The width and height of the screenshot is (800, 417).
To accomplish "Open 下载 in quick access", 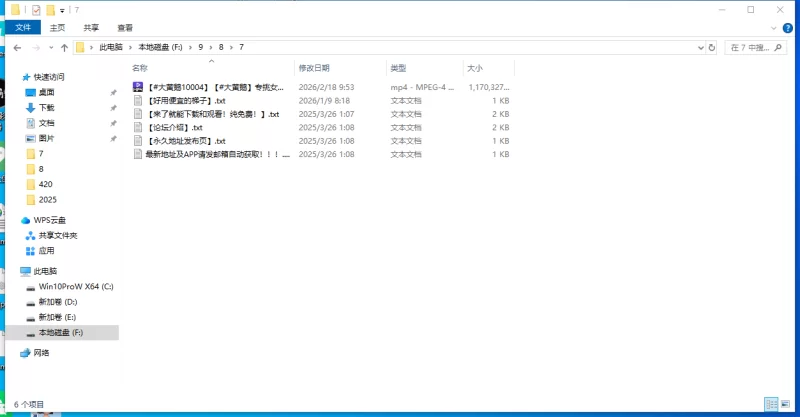I will [46, 108].
